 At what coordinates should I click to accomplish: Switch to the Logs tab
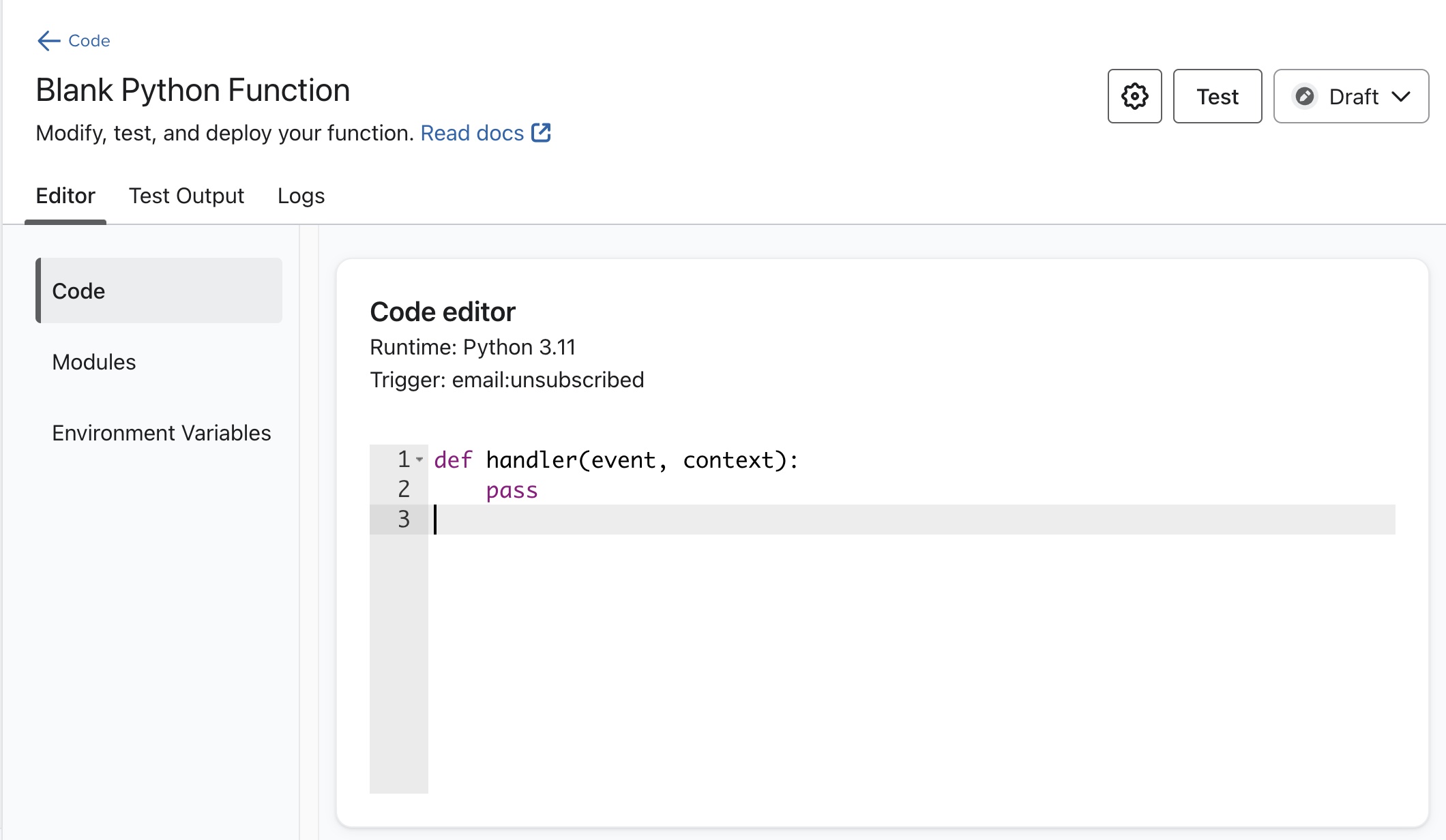tap(301, 196)
